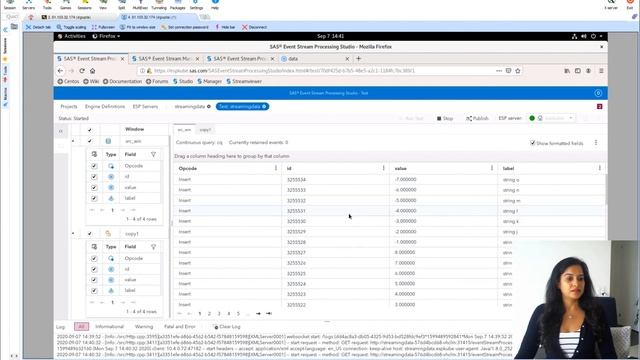Open the ESP Servers tab

click(145, 107)
